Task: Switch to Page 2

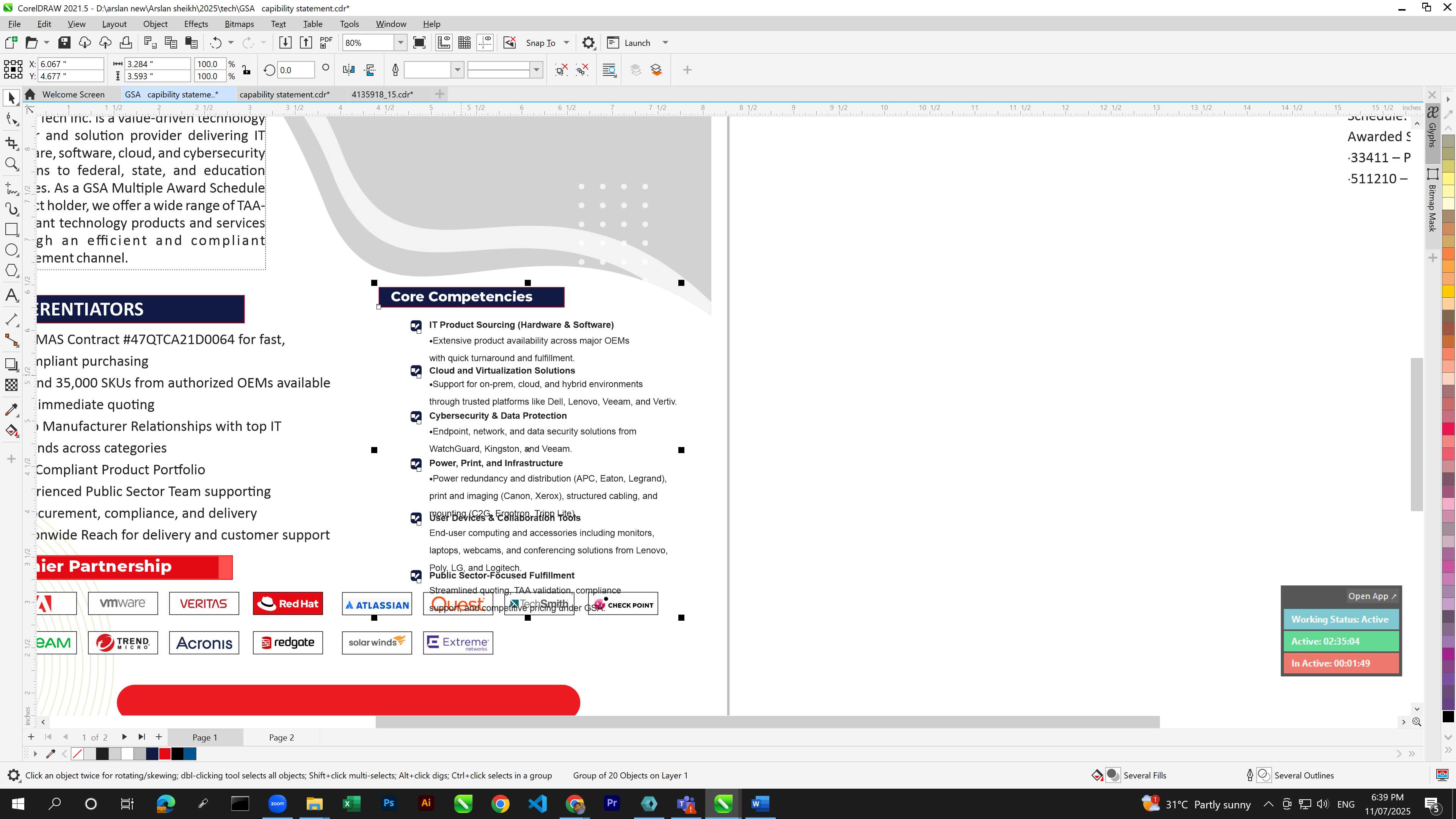Action: click(x=281, y=737)
